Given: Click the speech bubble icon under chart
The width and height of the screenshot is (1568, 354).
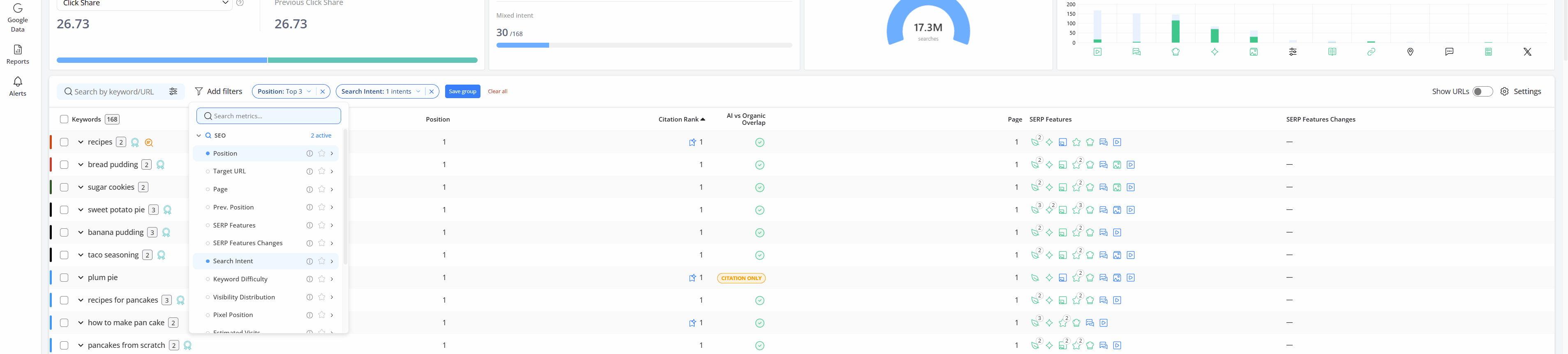Looking at the screenshot, I should pyautogui.click(x=1449, y=52).
